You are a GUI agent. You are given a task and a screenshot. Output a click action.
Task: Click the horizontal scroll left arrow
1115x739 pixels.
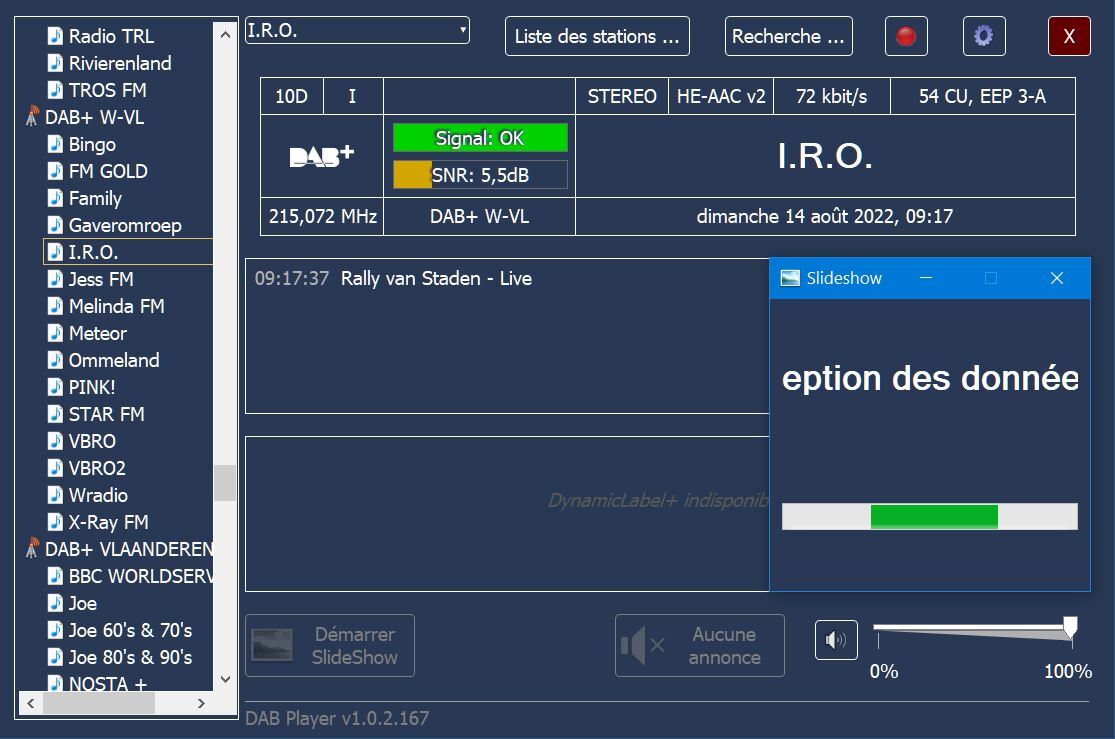coord(31,703)
